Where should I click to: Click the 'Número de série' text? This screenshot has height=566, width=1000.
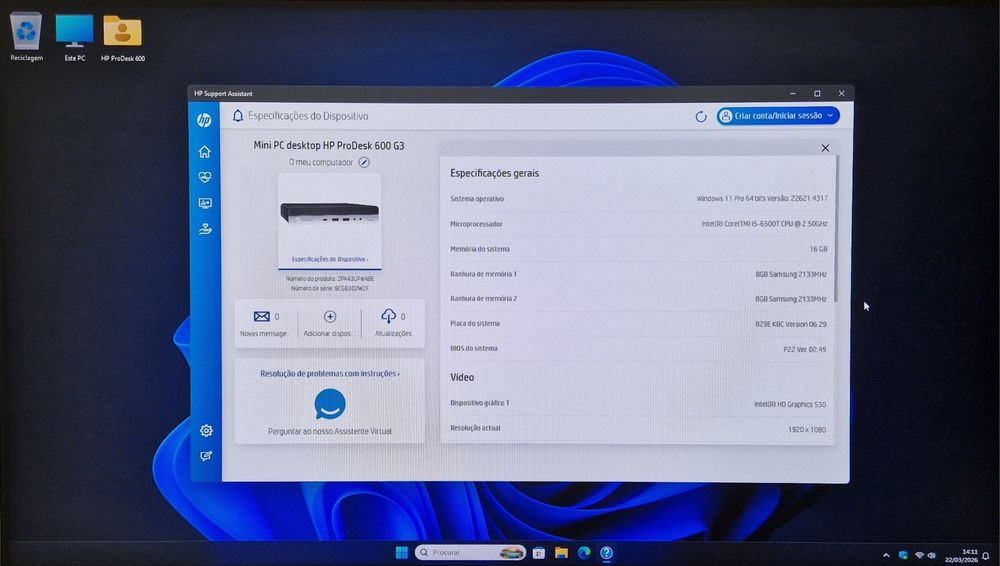tap(330, 288)
